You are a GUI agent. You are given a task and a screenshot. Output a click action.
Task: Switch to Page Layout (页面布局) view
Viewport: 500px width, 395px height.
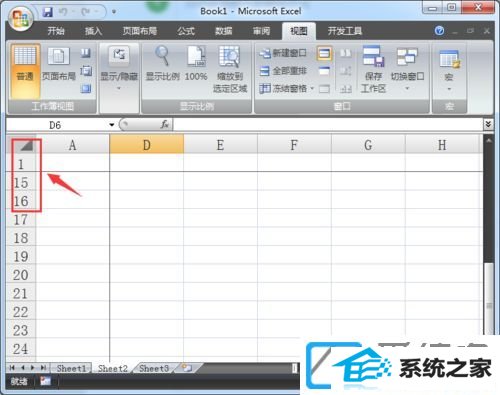pos(58,64)
